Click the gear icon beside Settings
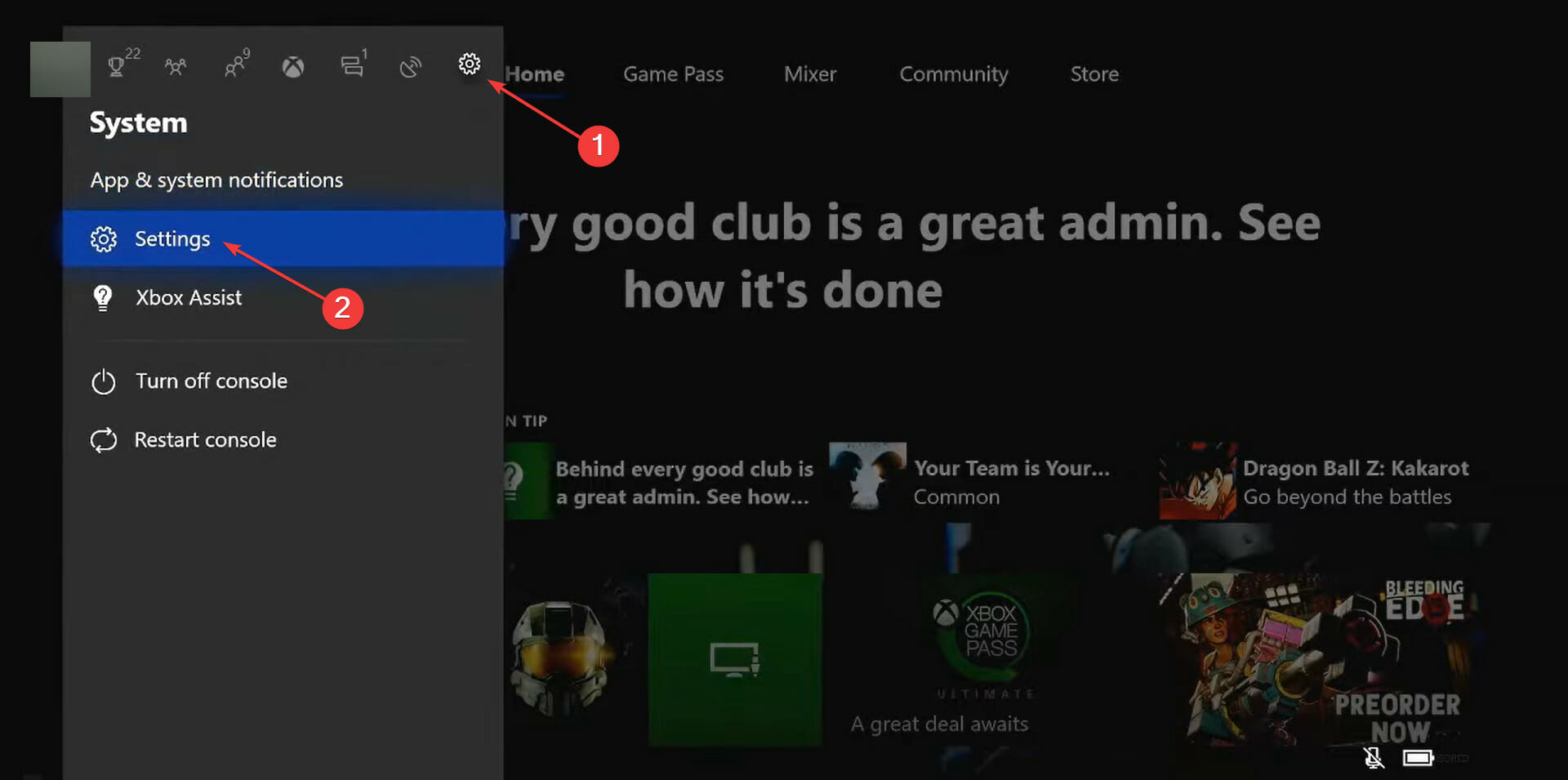This screenshot has width=1568, height=780. [104, 239]
